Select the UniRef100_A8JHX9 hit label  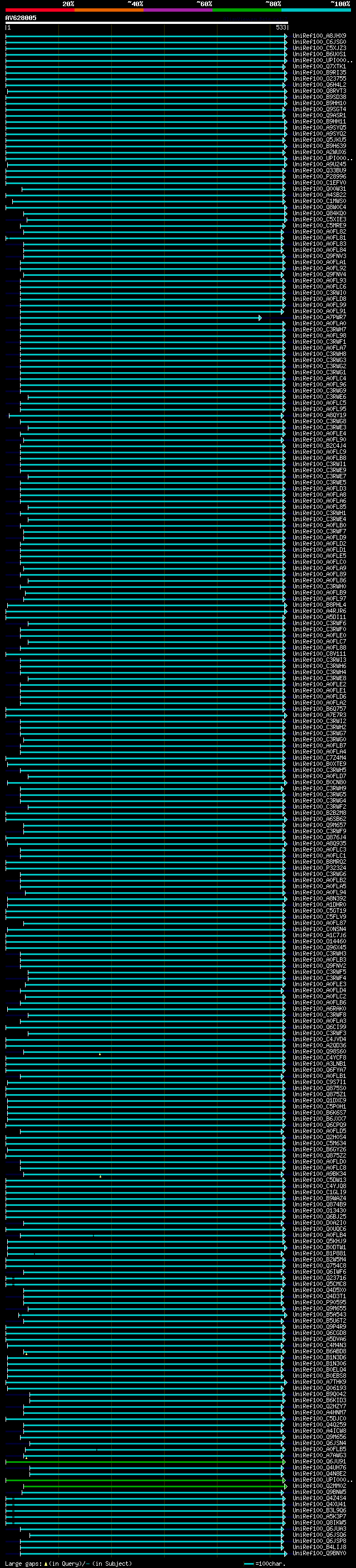[x=319, y=36]
